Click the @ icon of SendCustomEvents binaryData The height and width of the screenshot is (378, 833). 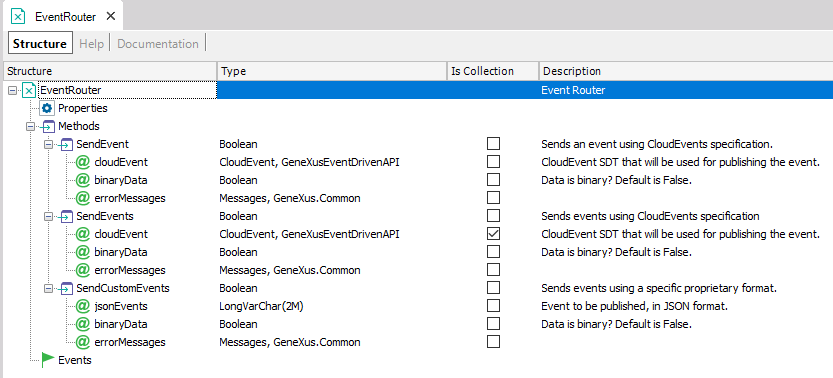(82, 324)
